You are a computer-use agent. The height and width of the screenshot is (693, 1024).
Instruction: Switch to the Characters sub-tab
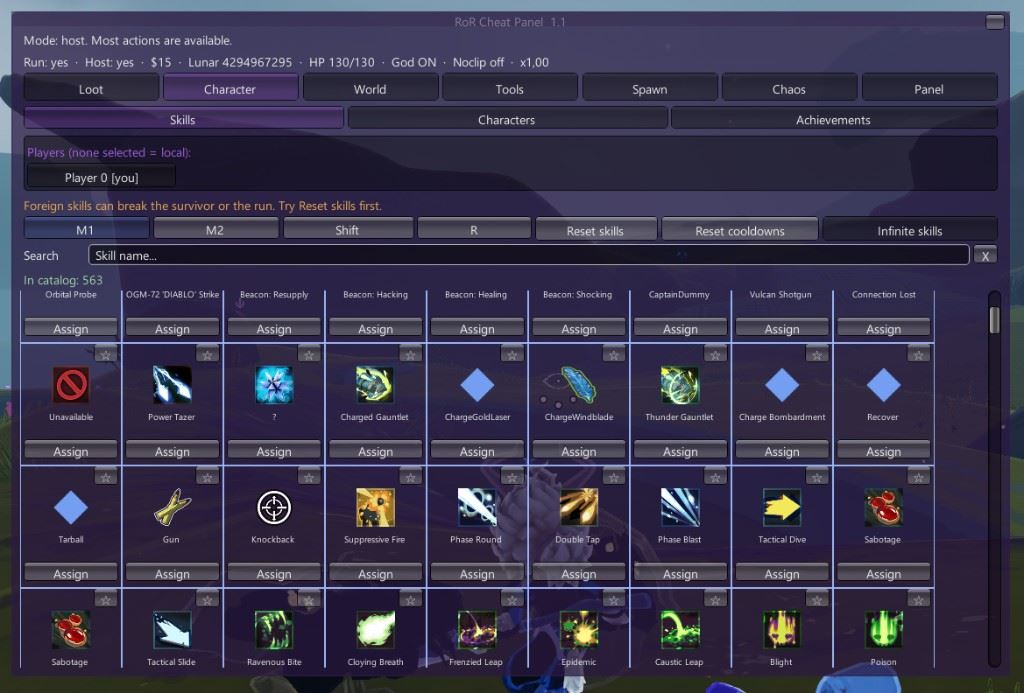point(507,120)
